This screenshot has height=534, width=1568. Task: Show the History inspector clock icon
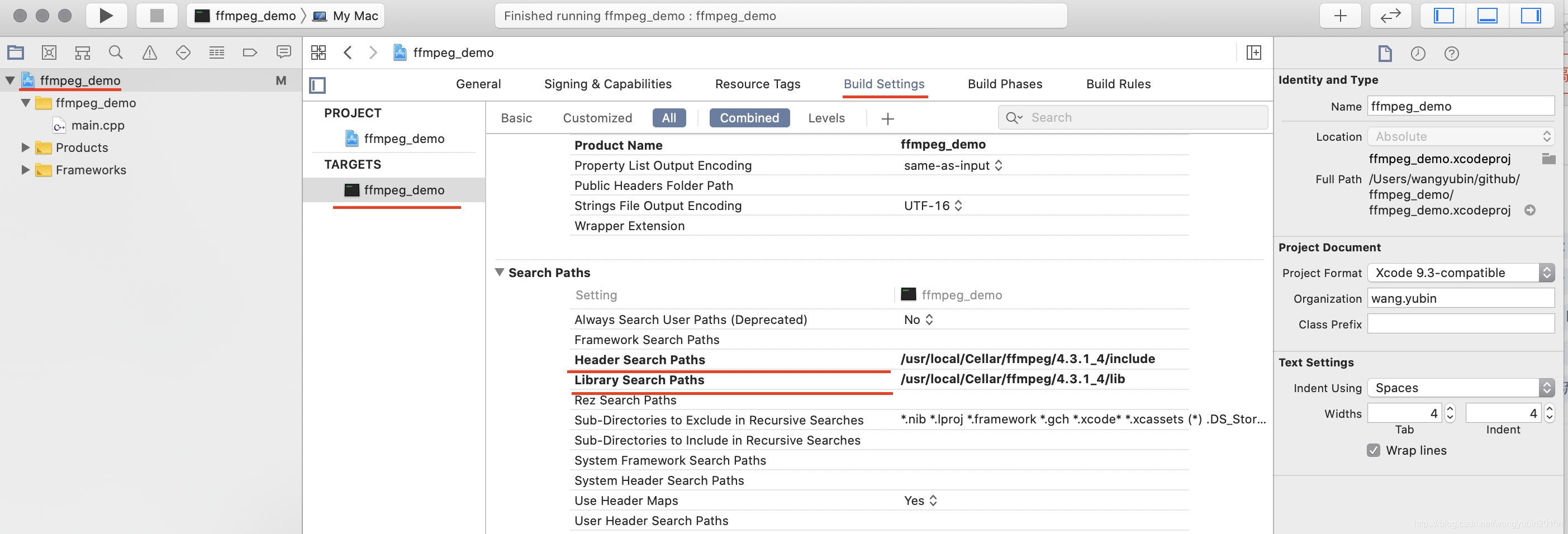click(1418, 54)
